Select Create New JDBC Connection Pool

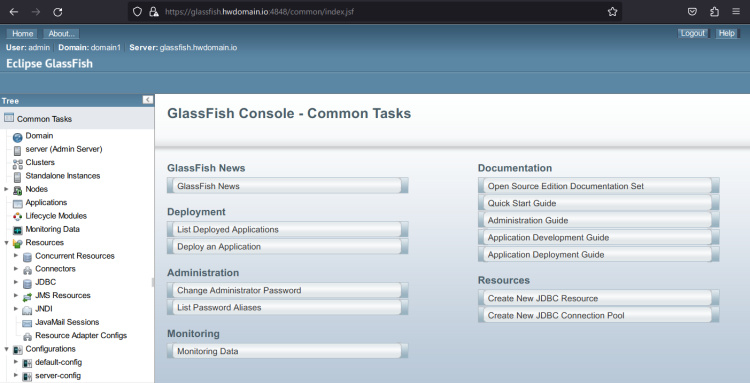(598, 316)
